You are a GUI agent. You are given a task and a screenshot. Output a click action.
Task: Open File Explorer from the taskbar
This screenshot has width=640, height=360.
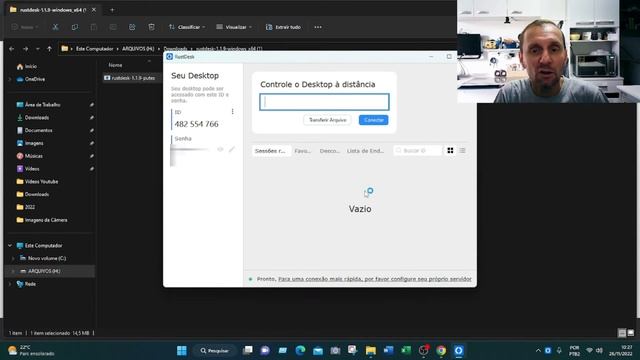[371, 350]
